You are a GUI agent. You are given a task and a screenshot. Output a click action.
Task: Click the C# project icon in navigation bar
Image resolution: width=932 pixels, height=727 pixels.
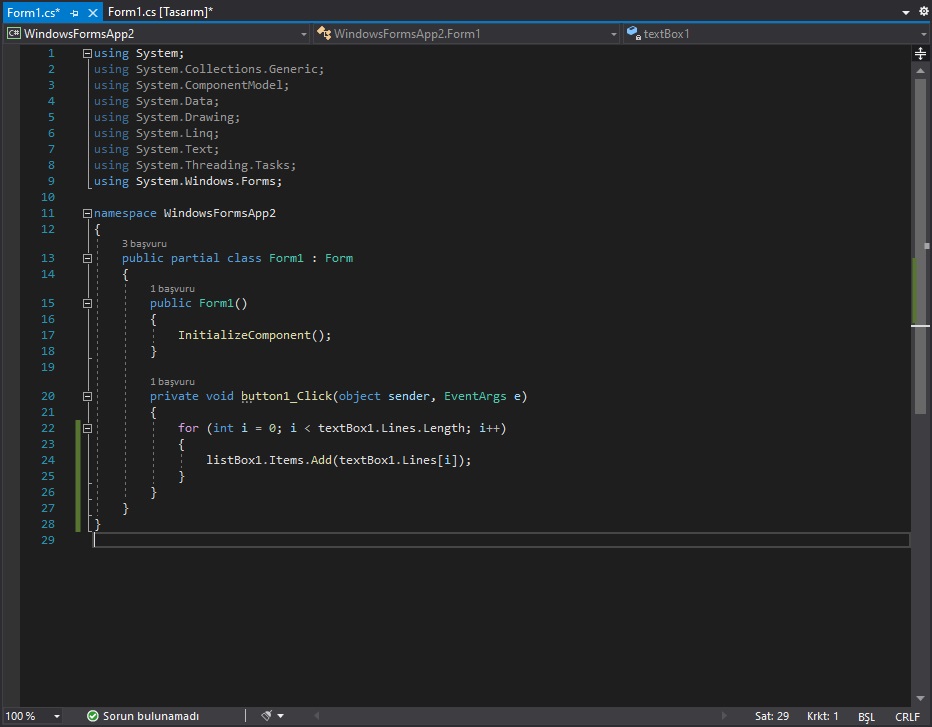click(x=14, y=33)
